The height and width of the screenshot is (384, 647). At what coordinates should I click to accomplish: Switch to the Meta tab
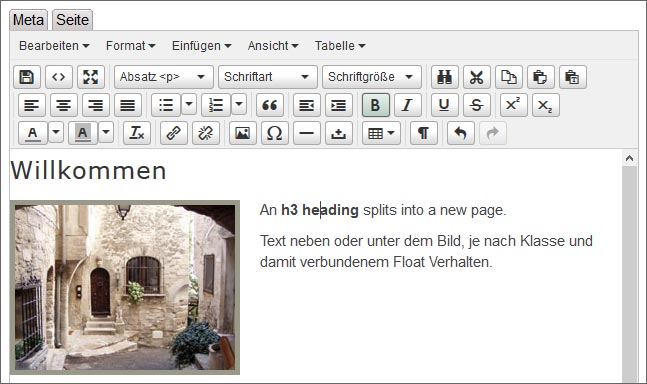28,20
